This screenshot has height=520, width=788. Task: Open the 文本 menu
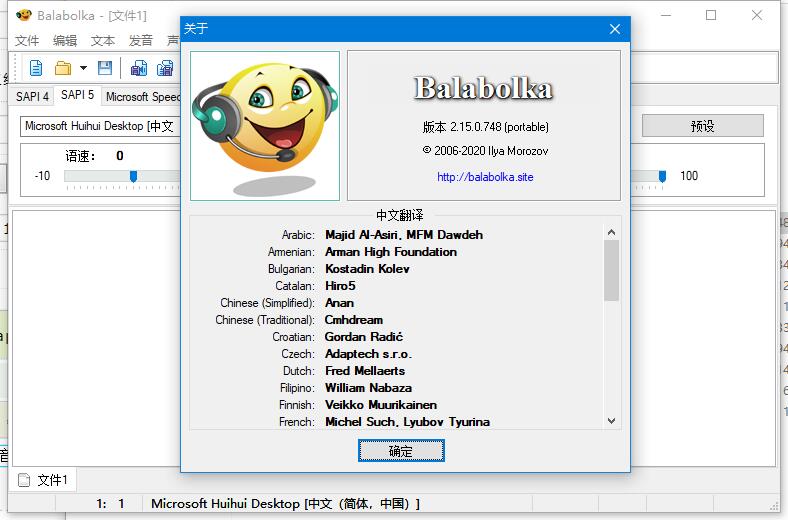tap(103, 41)
